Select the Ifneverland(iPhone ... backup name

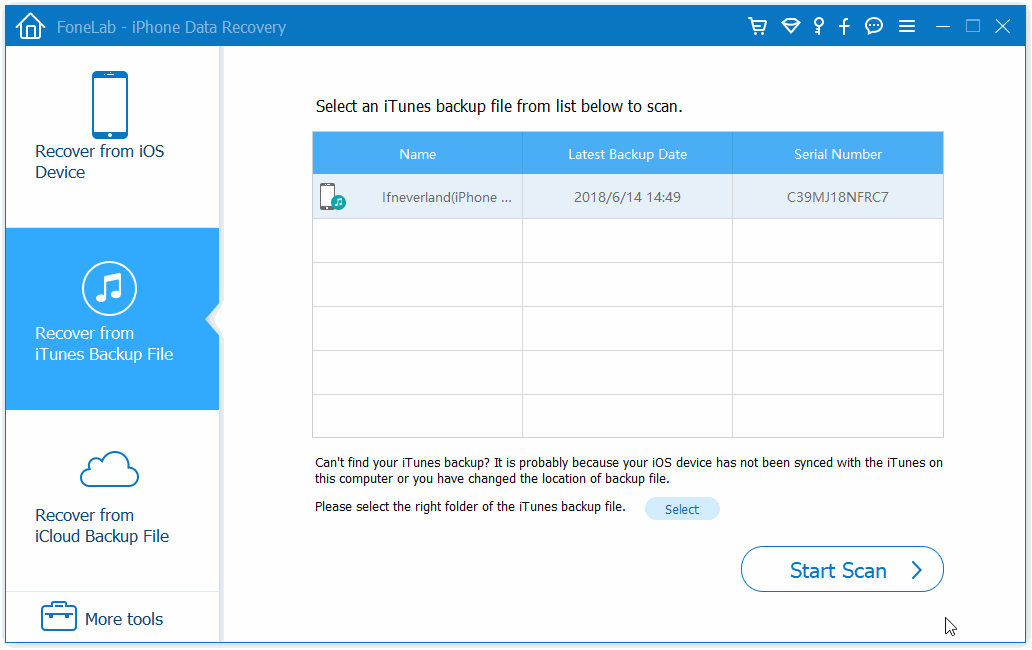pyautogui.click(x=446, y=197)
